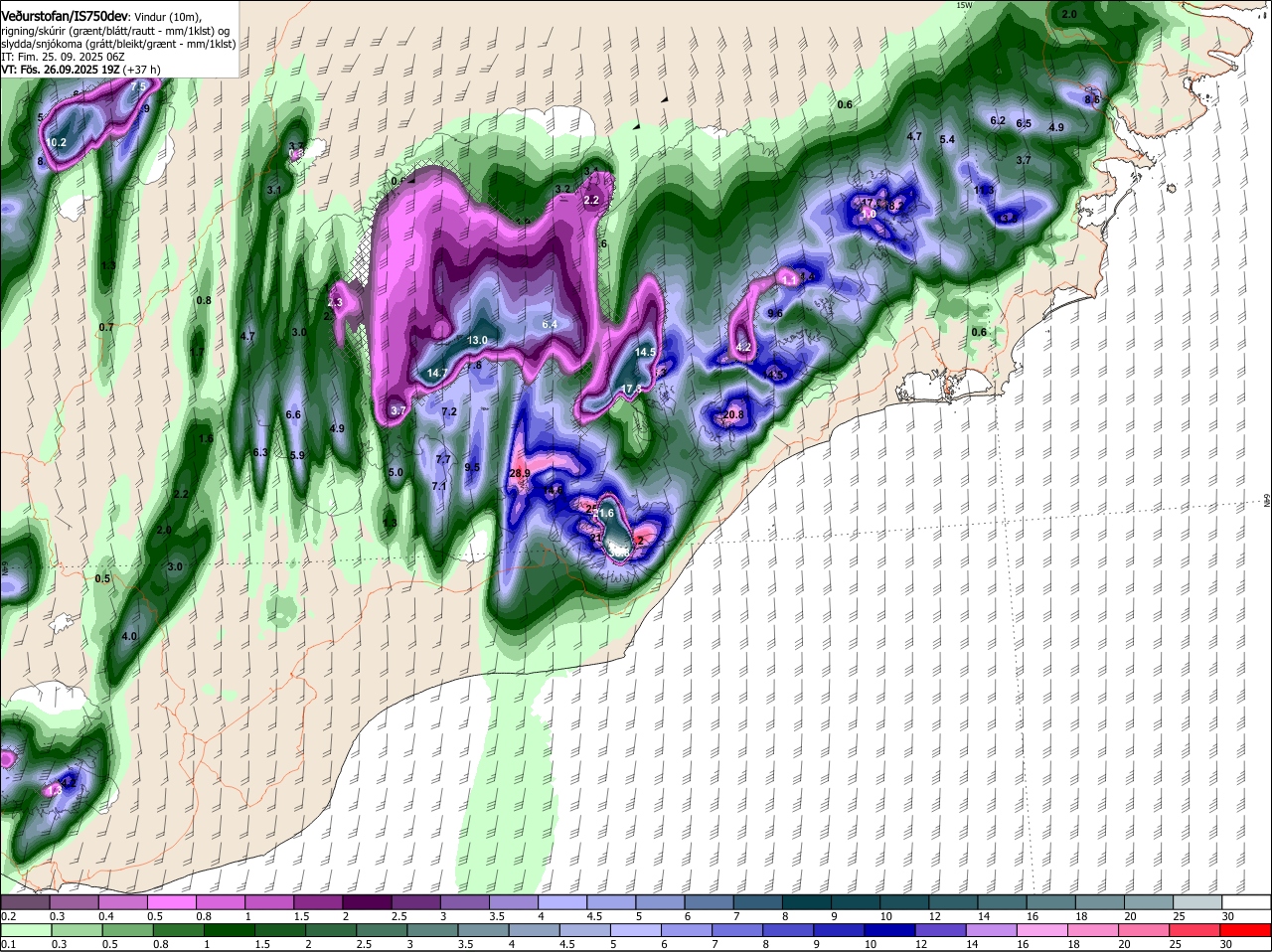Click the 14.5 value on the map

646,352
